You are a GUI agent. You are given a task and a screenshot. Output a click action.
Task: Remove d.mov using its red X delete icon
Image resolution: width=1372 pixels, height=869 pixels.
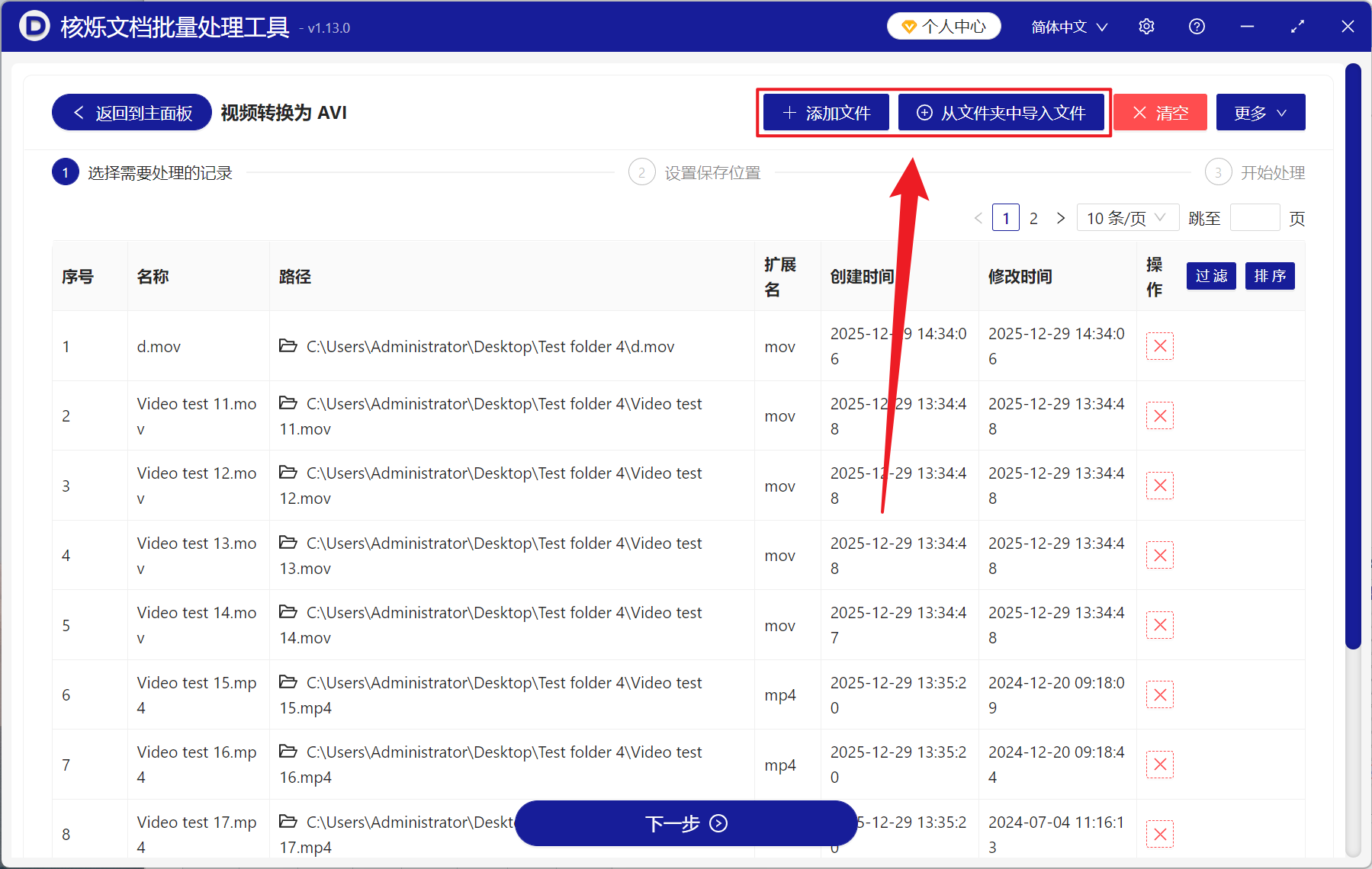(x=1160, y=345)
